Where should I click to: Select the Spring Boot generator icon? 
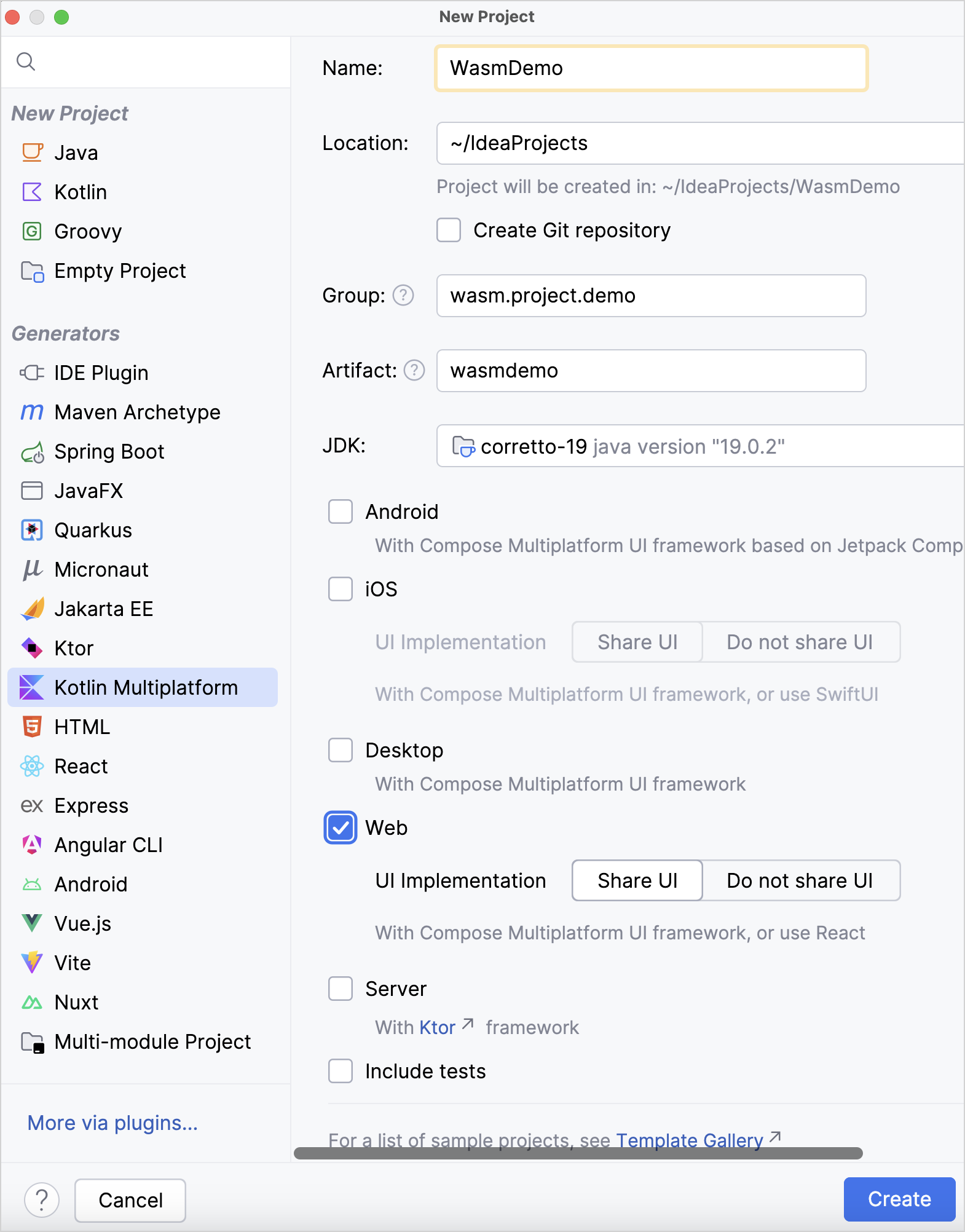point(32,452)
